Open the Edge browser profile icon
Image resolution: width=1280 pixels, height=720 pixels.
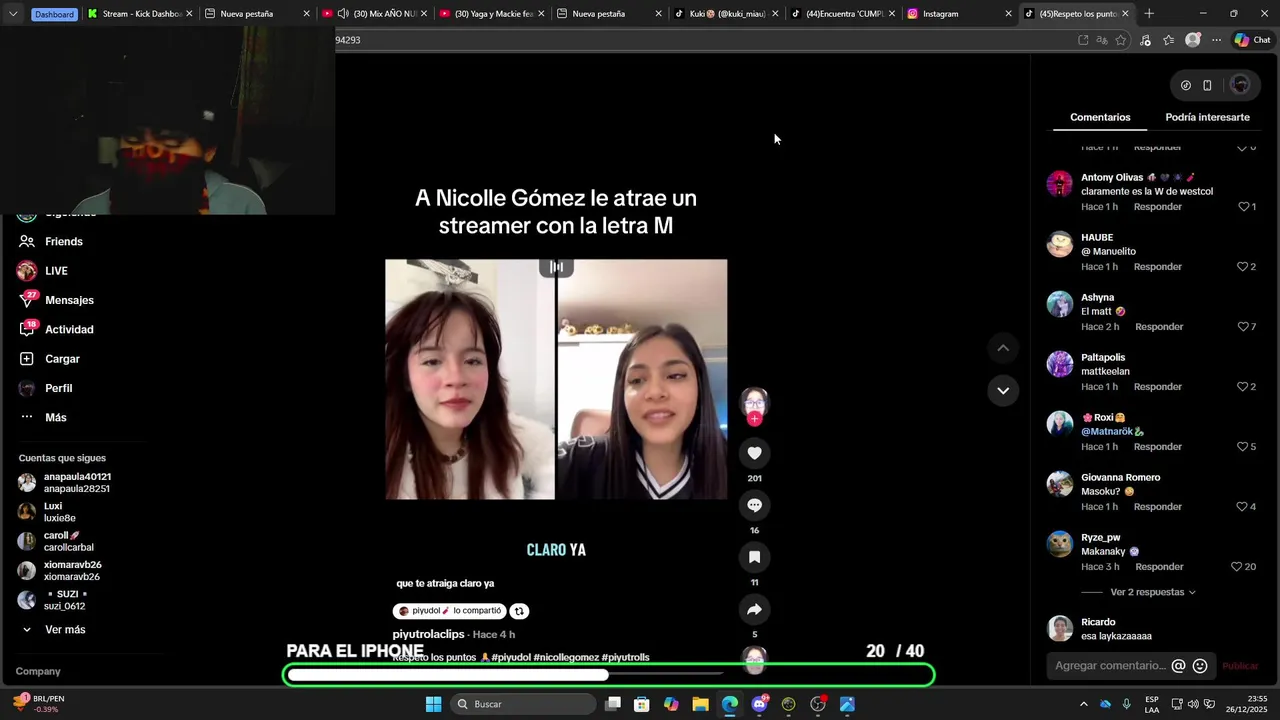click(1192, 40)
